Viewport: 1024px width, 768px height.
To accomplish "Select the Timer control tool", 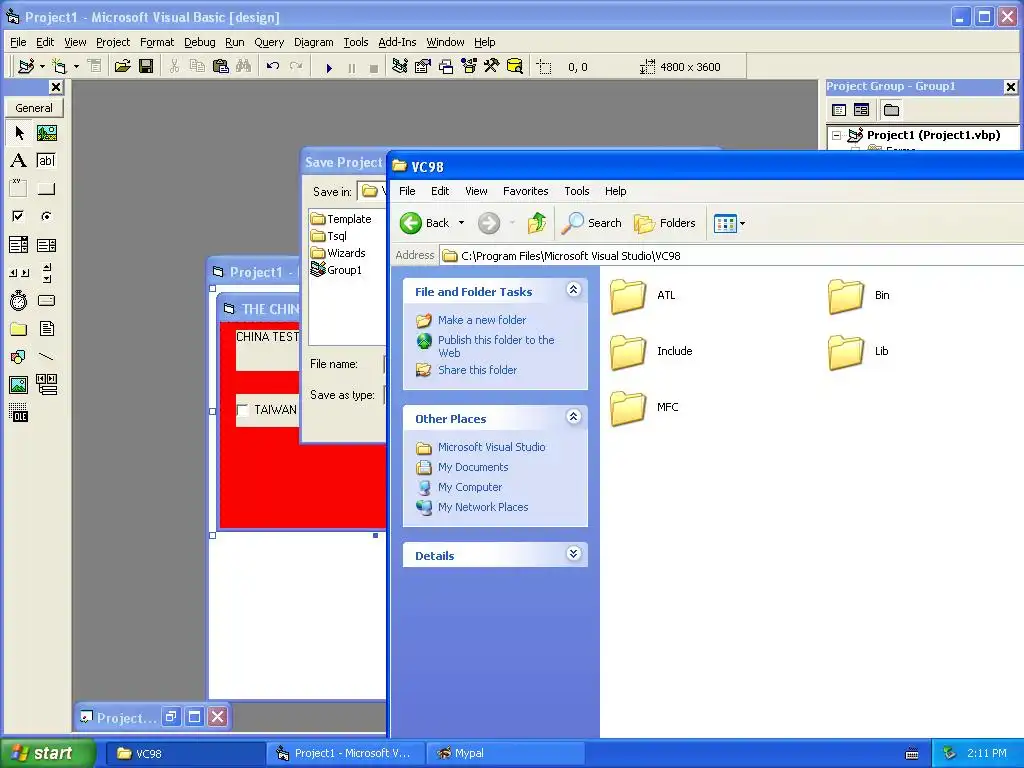I will (x=19, y=300).
